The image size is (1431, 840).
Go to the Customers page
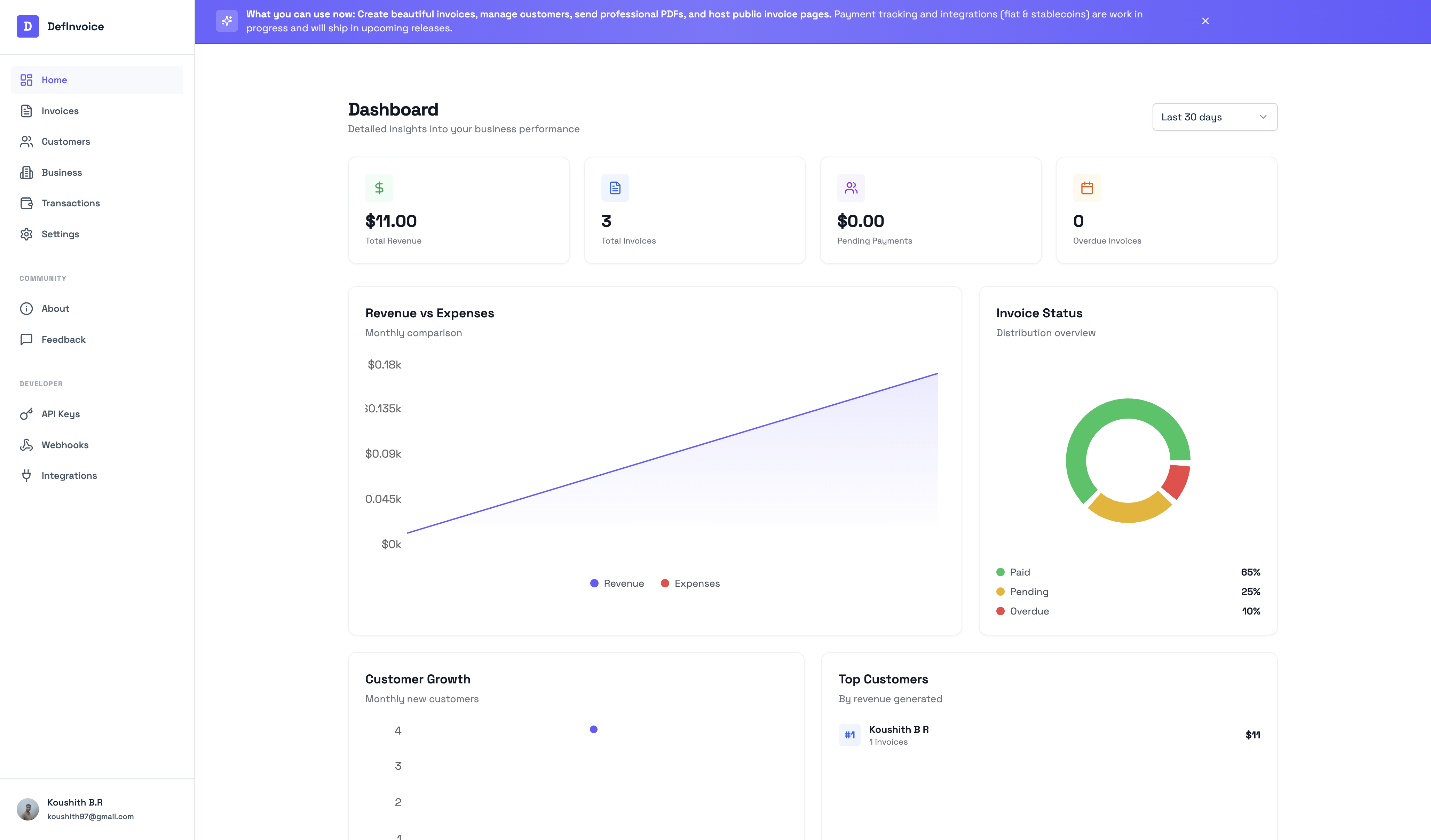click(65, 141)
